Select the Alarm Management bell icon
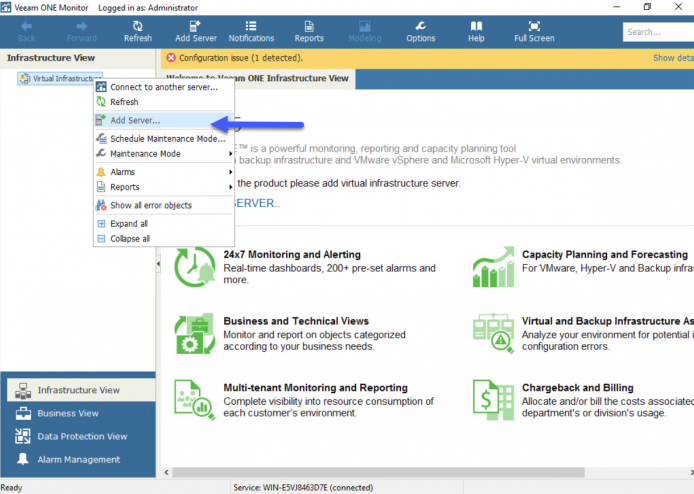Screen dimensions: 694x494 click(x=23, y=459)
